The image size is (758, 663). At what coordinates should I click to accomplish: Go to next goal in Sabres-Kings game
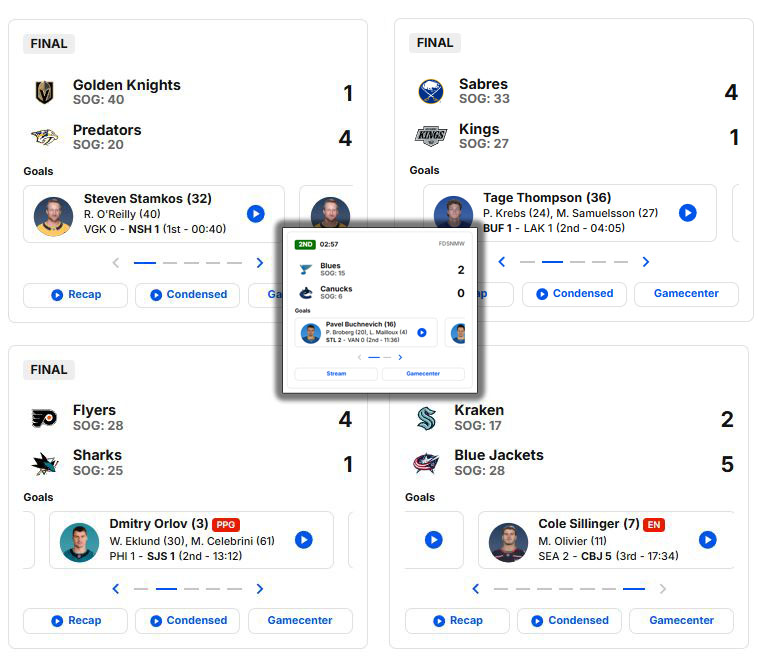click(x=646, y=262)
